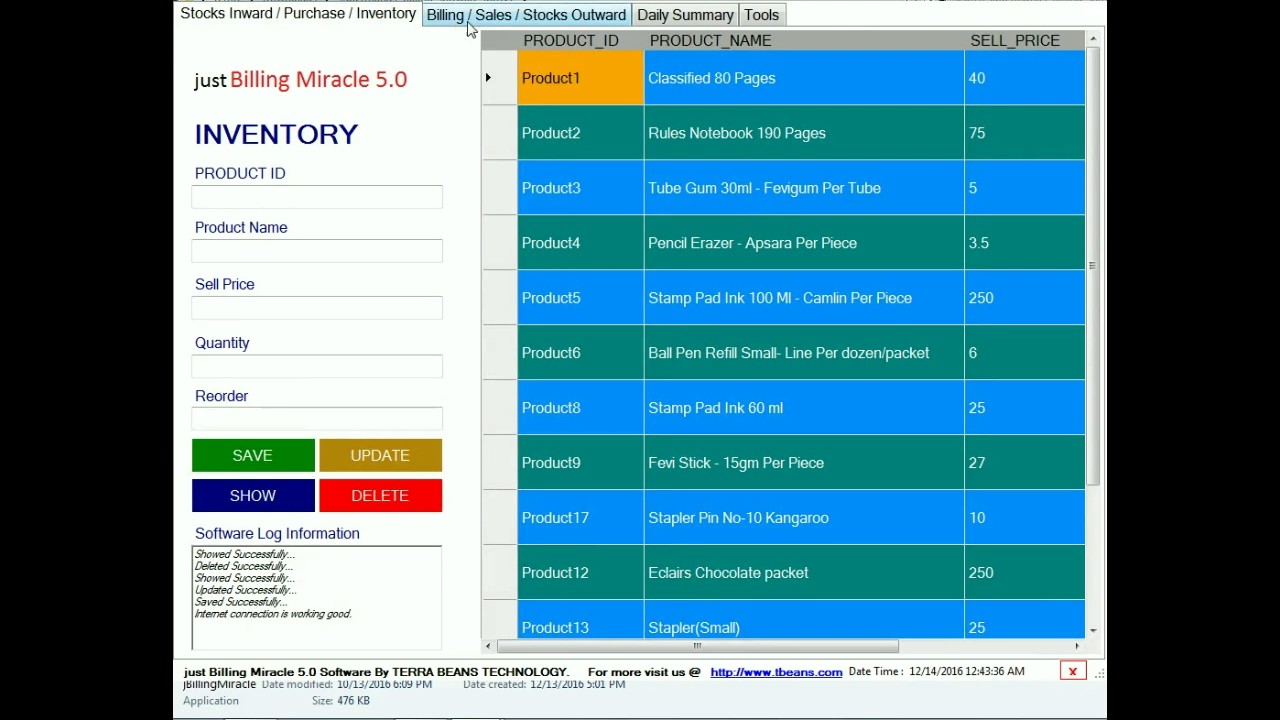
Task: Focus the Sell Price input field
Action: (317, 308)
